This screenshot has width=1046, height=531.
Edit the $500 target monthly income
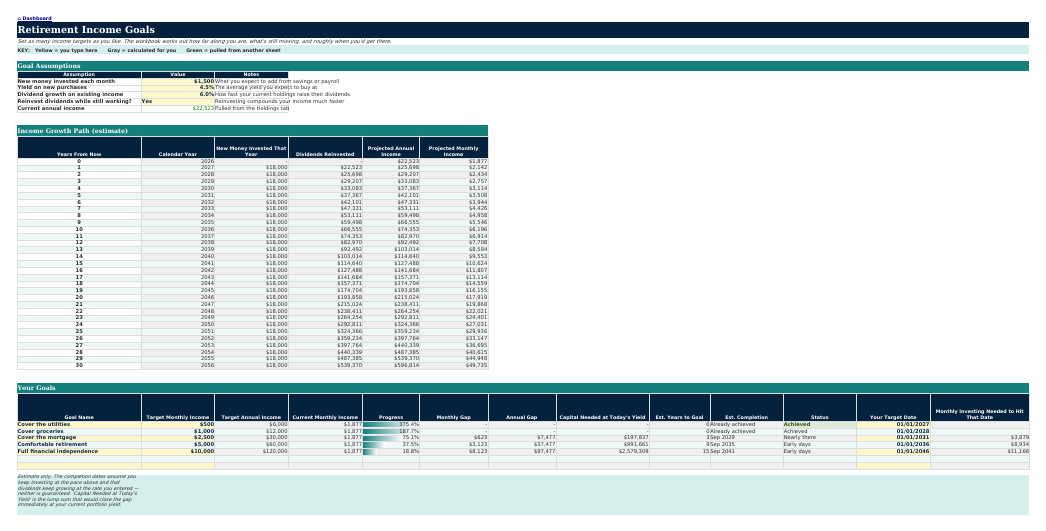[x=177, y=424]
